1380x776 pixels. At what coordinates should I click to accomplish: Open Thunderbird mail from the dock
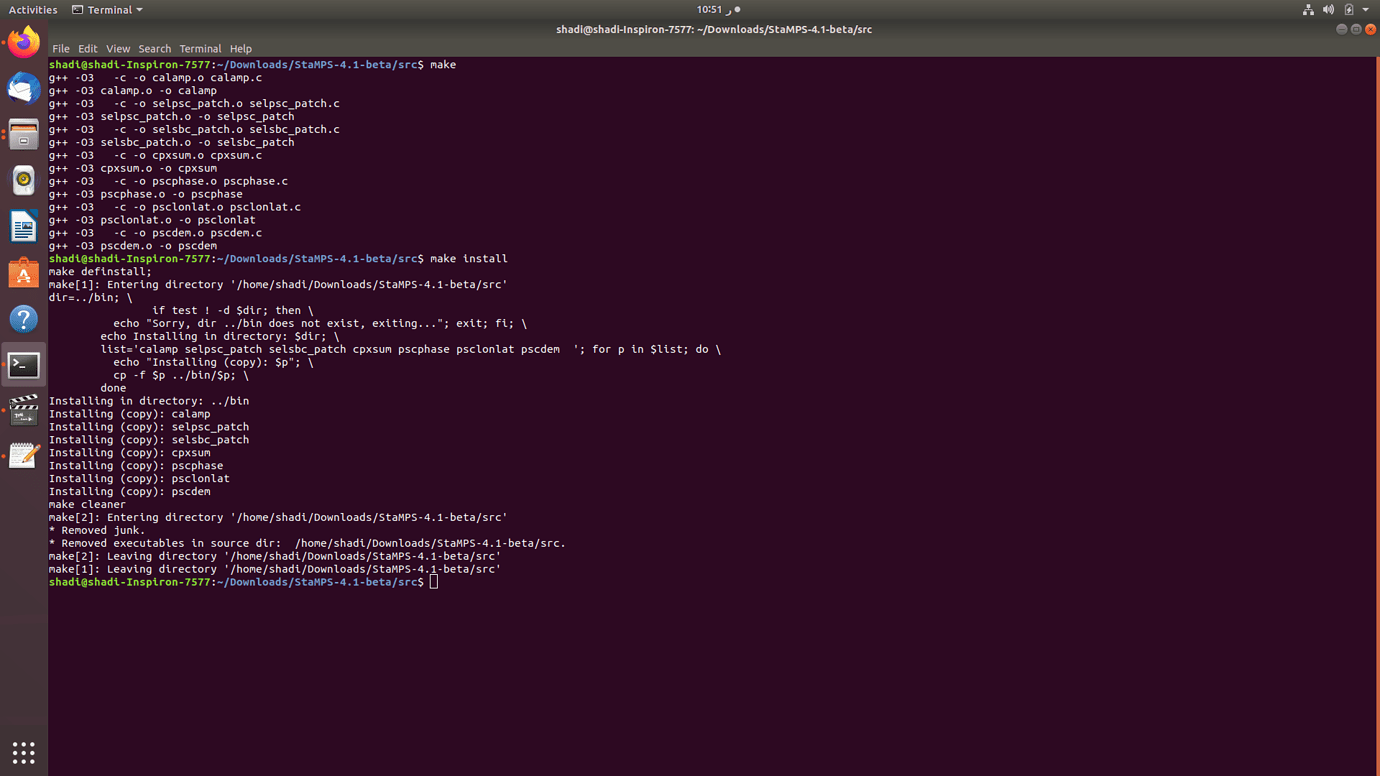22,88
